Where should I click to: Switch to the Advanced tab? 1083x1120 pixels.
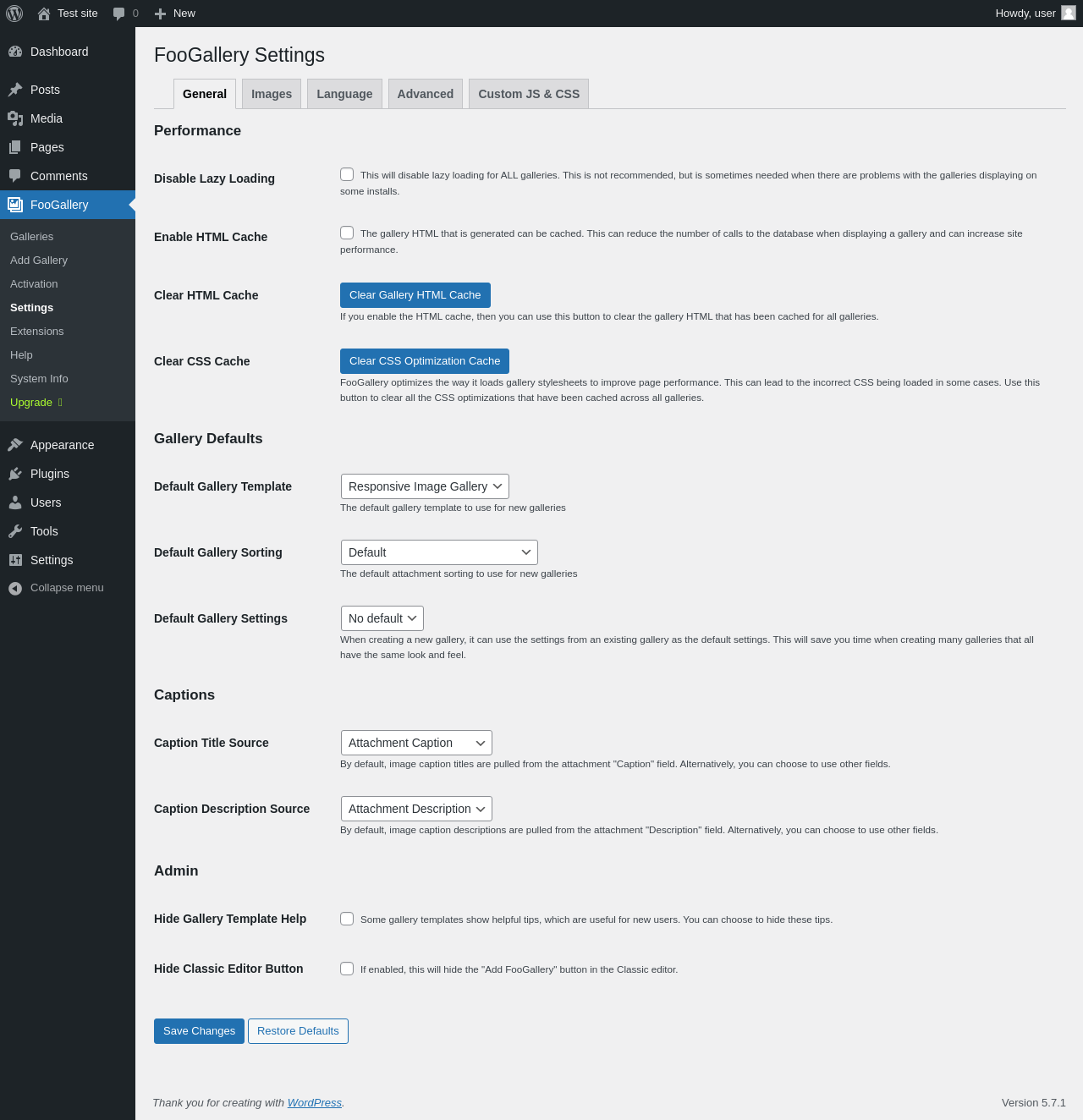[426, 94]
